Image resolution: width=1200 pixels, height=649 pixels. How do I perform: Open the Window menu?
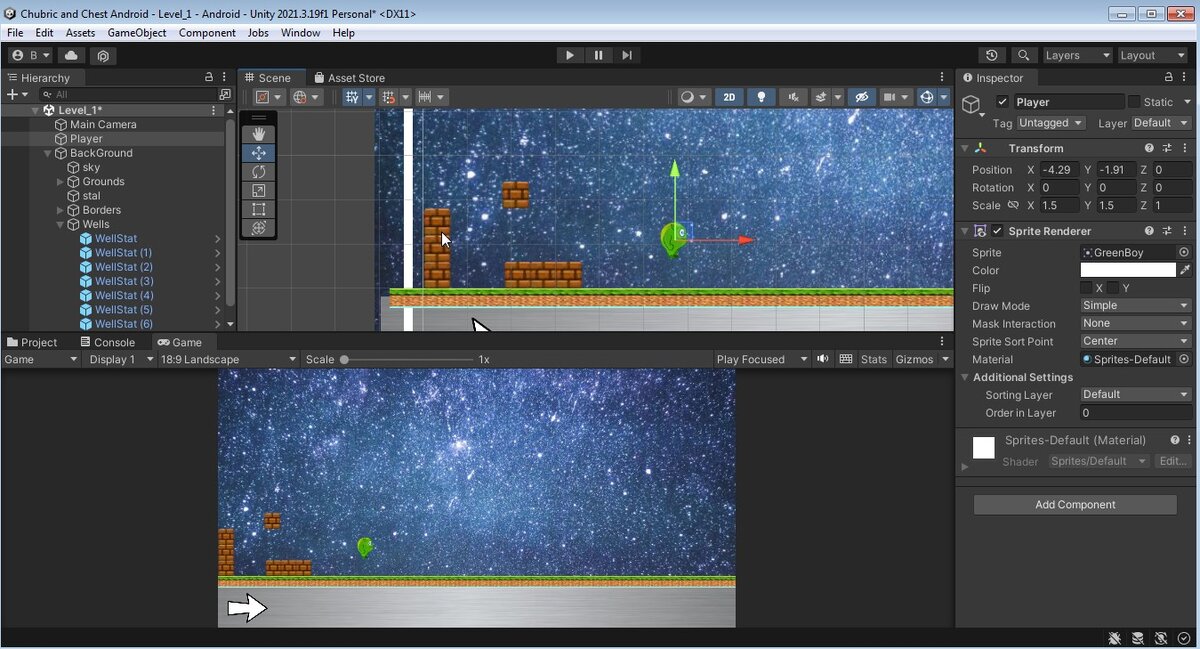click(x=300, y=33)
